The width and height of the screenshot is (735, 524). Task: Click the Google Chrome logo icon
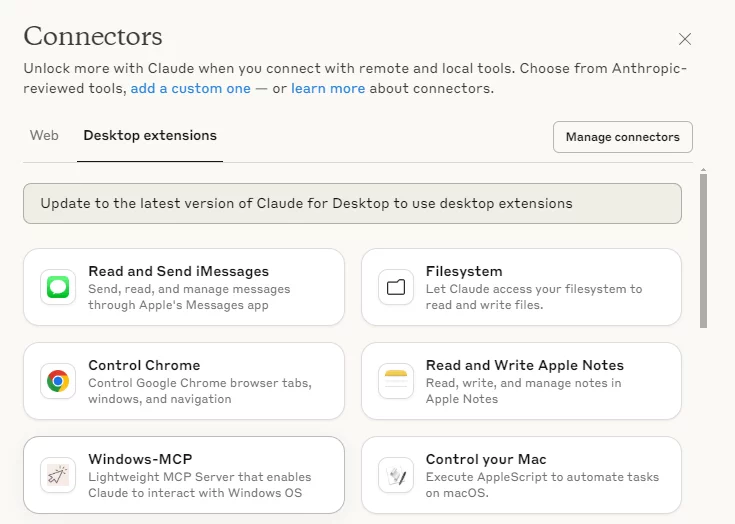[58, 381]
